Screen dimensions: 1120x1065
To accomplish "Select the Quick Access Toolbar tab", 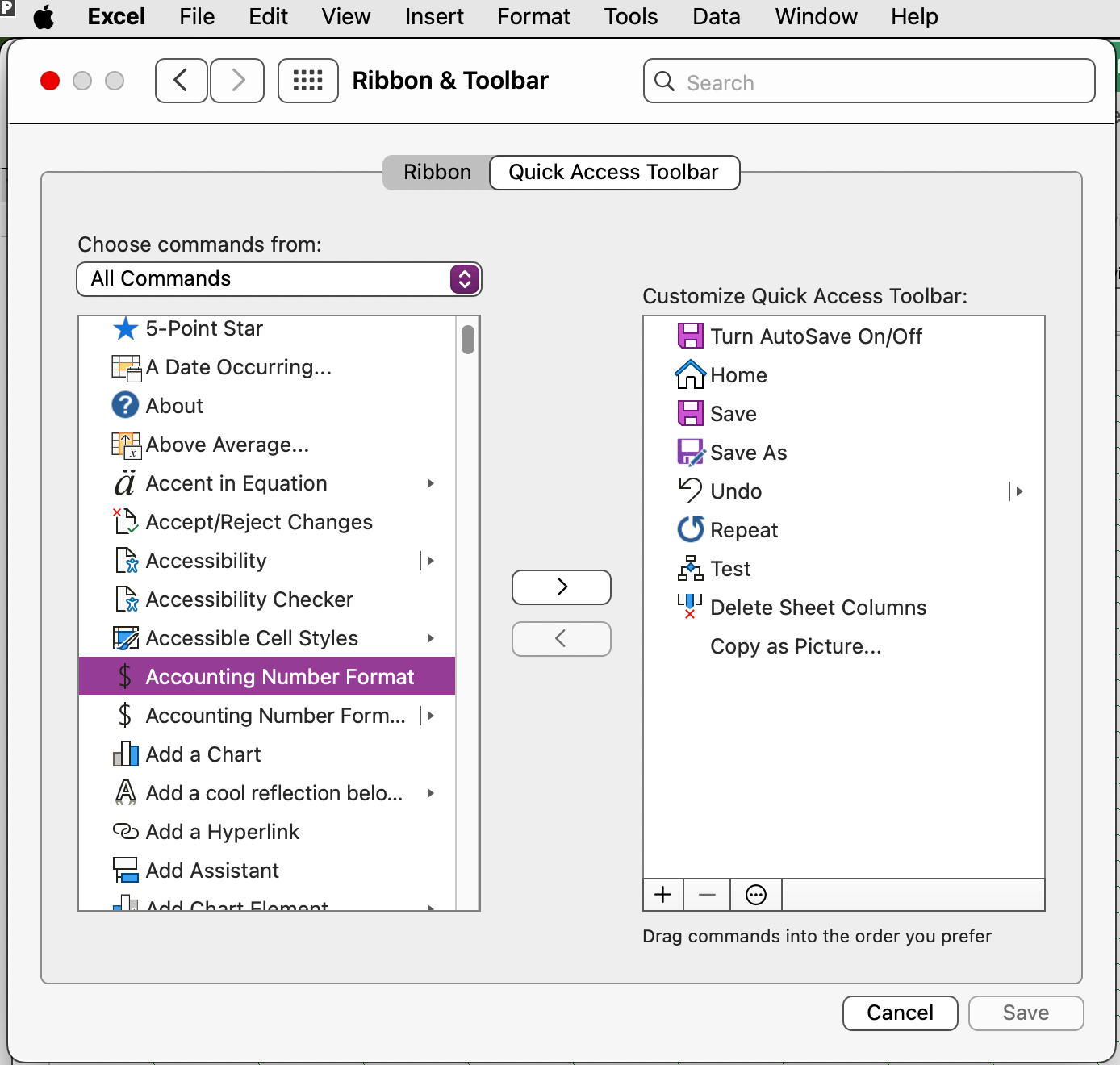I will point(614,173).
